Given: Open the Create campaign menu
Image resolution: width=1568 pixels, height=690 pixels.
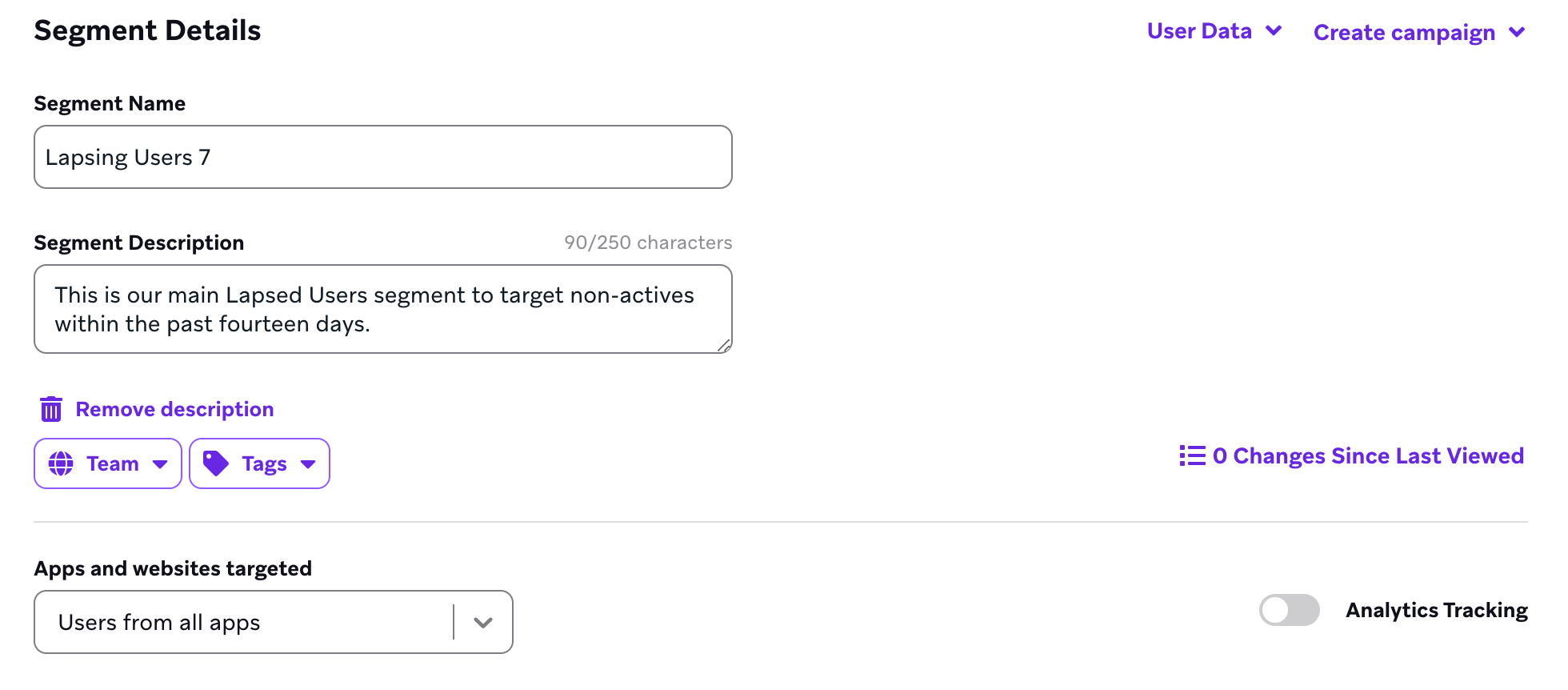Looking at the screenshot, I should (1404, 33).
